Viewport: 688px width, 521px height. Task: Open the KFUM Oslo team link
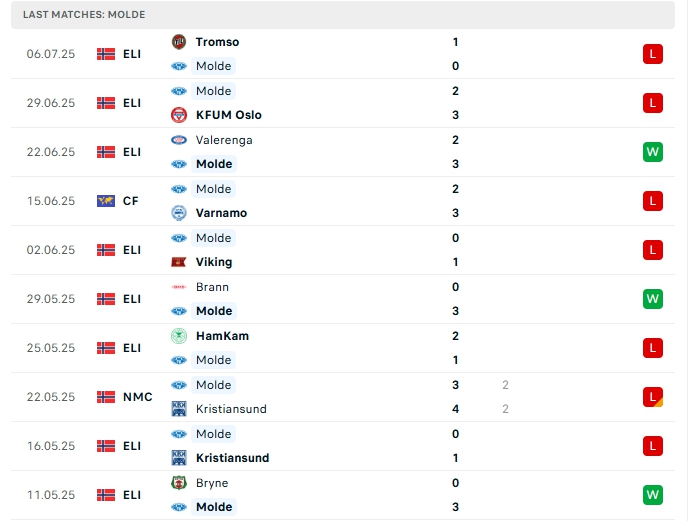tap(228, 115)
